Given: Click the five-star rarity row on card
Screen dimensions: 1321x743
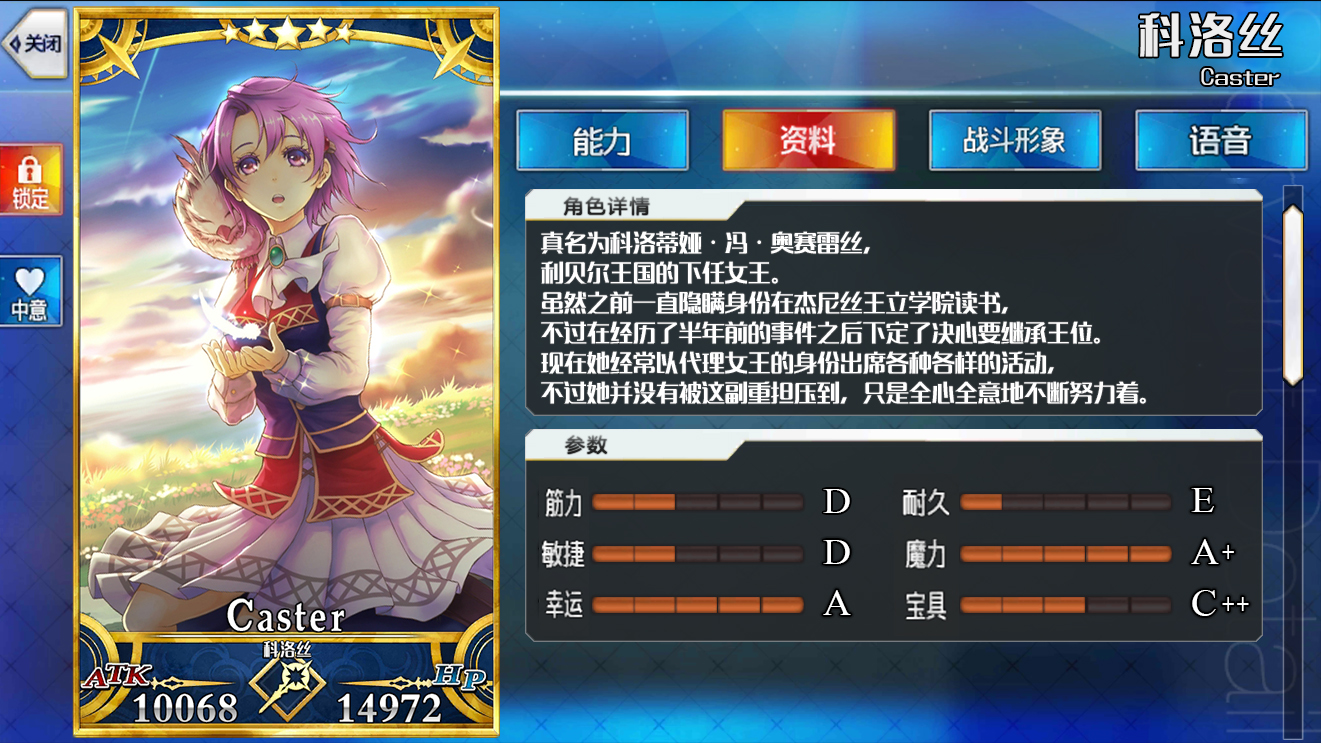Looking at the screenshot, I should [x=287, y=32].
